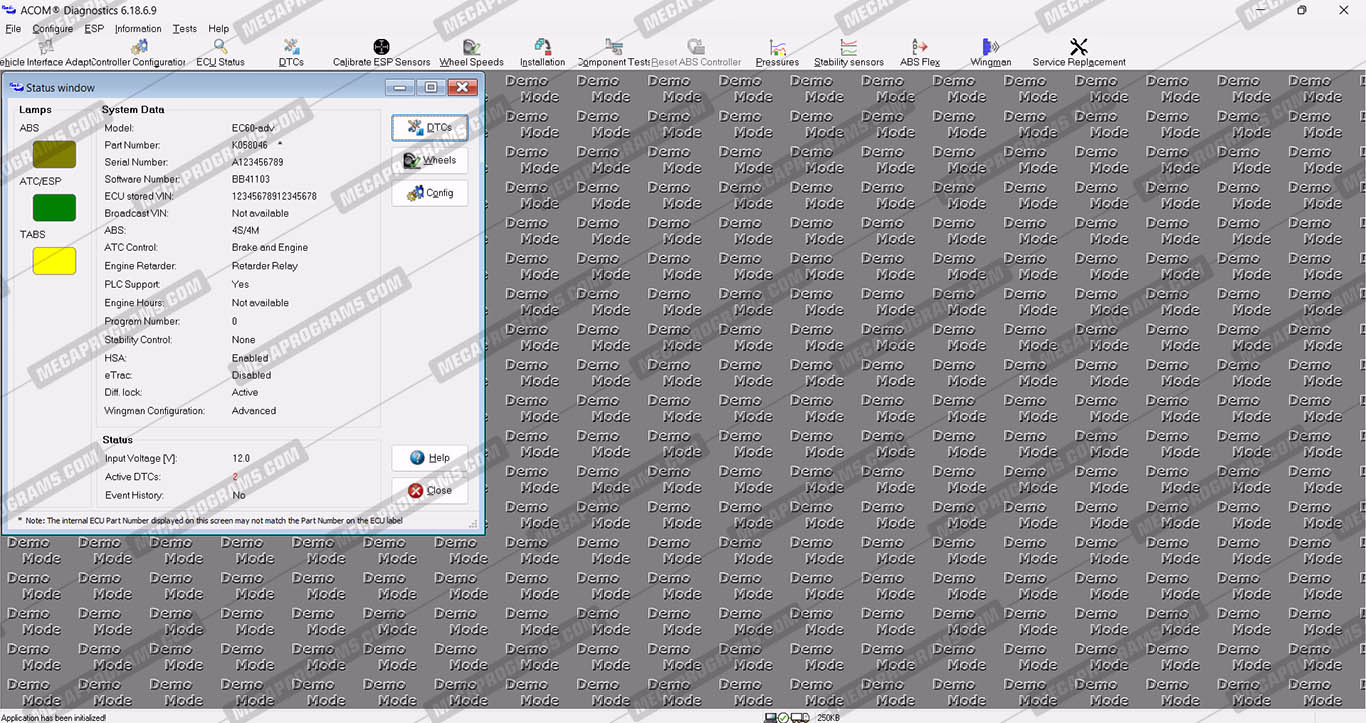Open the Configure menu
Viewport: 1366px width, 723px height.
pyautogui.click(x=52, y=29)
